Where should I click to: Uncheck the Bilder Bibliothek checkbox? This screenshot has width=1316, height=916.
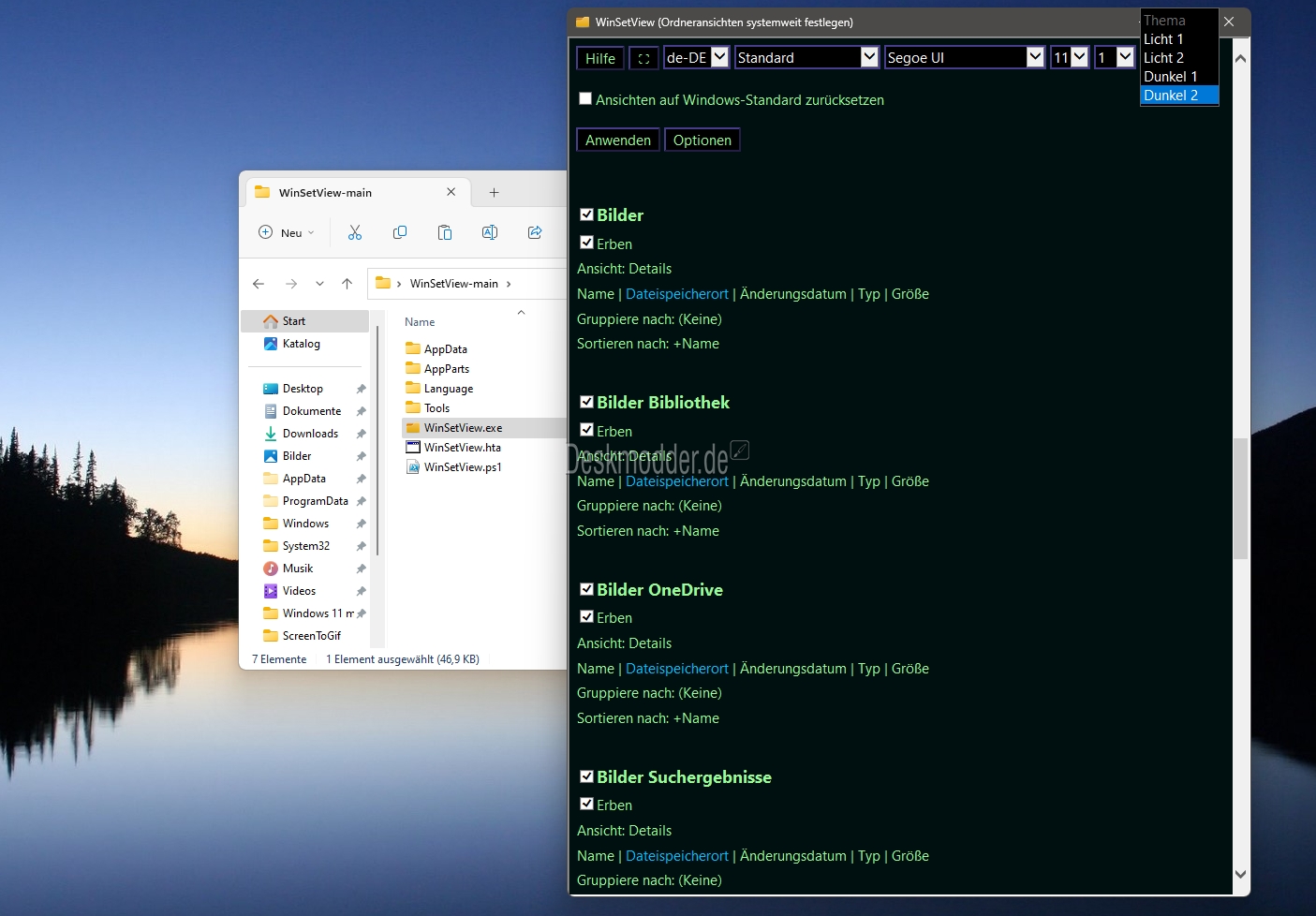tap(586, 402)
